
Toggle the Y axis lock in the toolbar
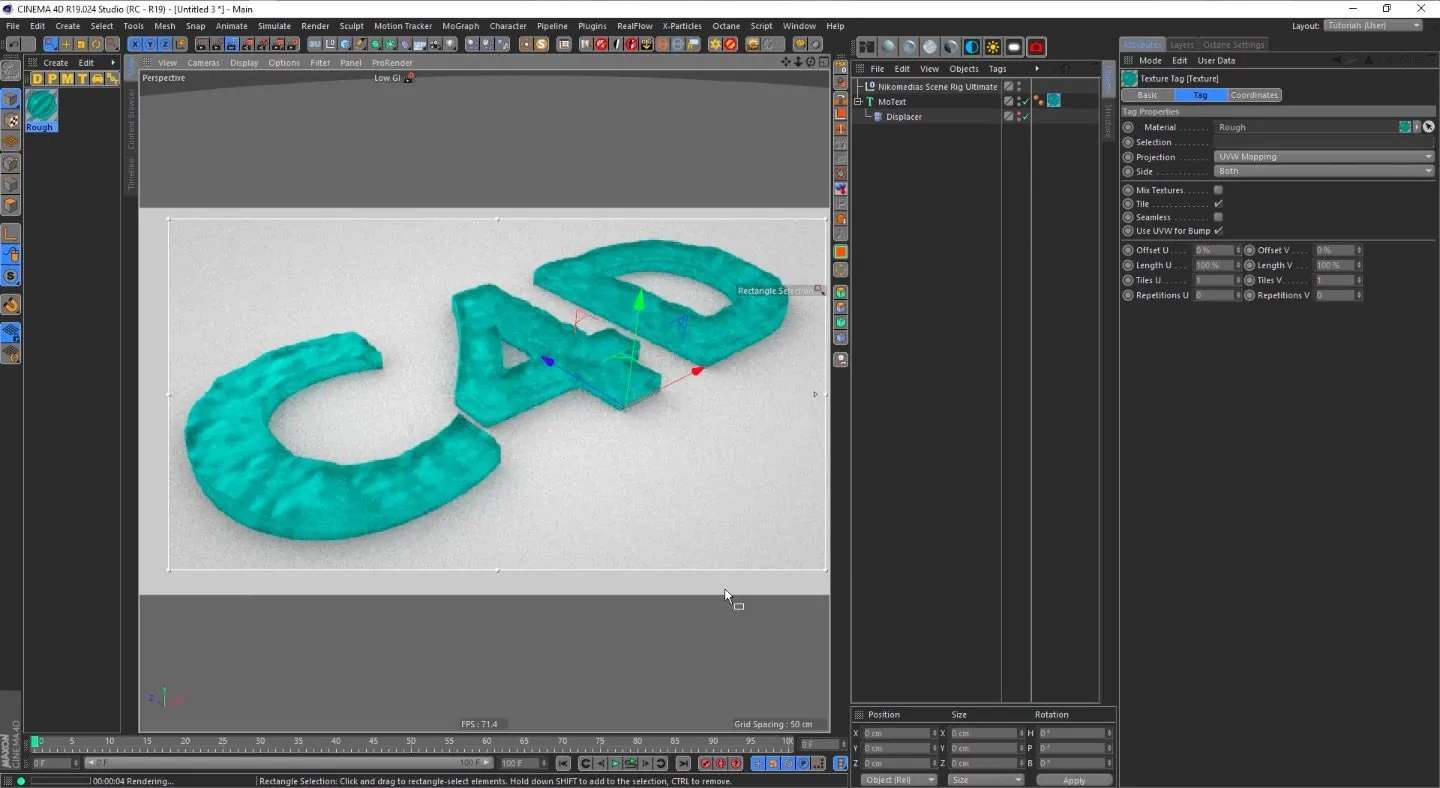[150, 44]
